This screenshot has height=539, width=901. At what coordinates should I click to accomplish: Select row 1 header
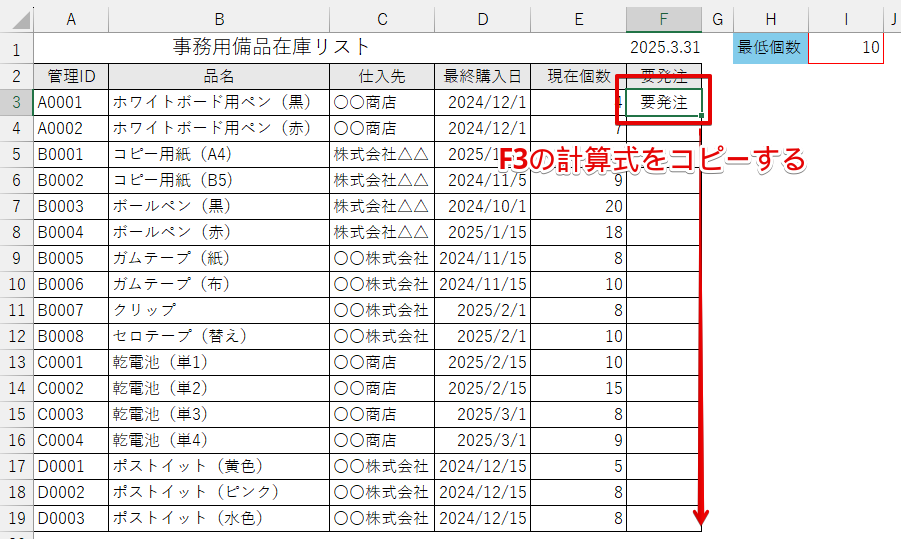[x=16, y=48]
